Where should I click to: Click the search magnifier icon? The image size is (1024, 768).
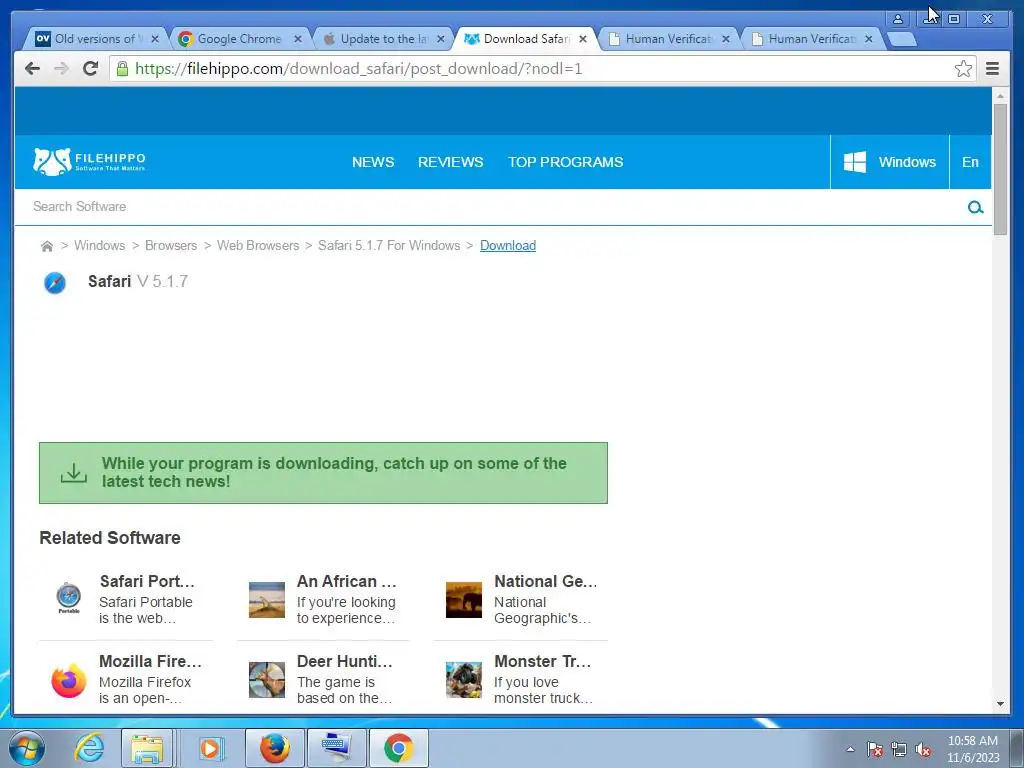(975, 207)
